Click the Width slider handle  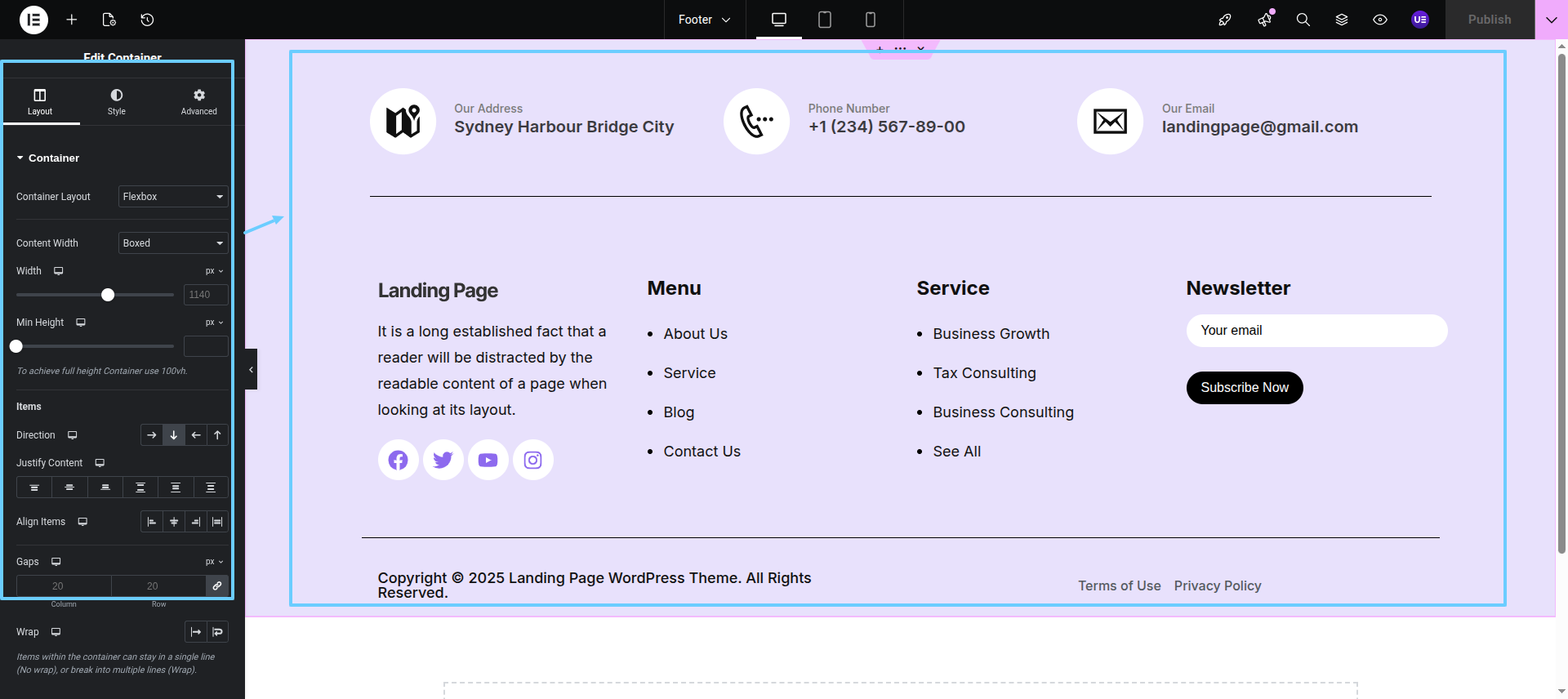click(108, 295)
